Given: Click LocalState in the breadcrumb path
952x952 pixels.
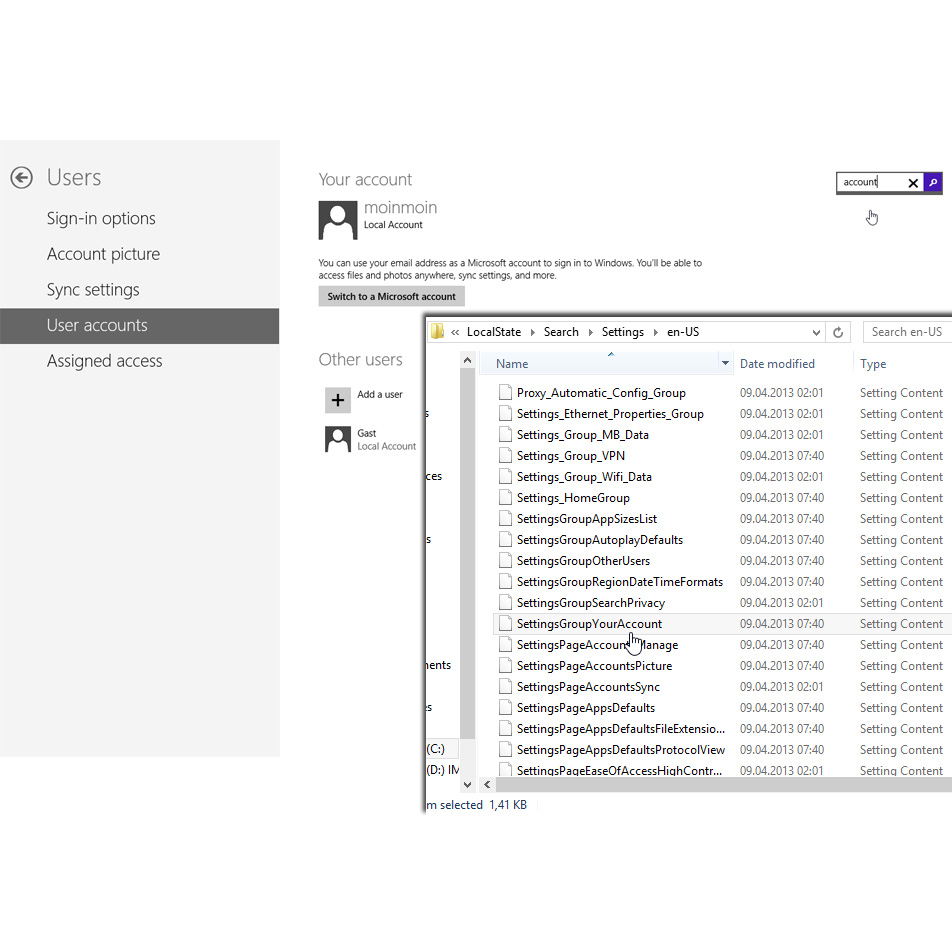Looking at the screenshot, I should (494, 332).
